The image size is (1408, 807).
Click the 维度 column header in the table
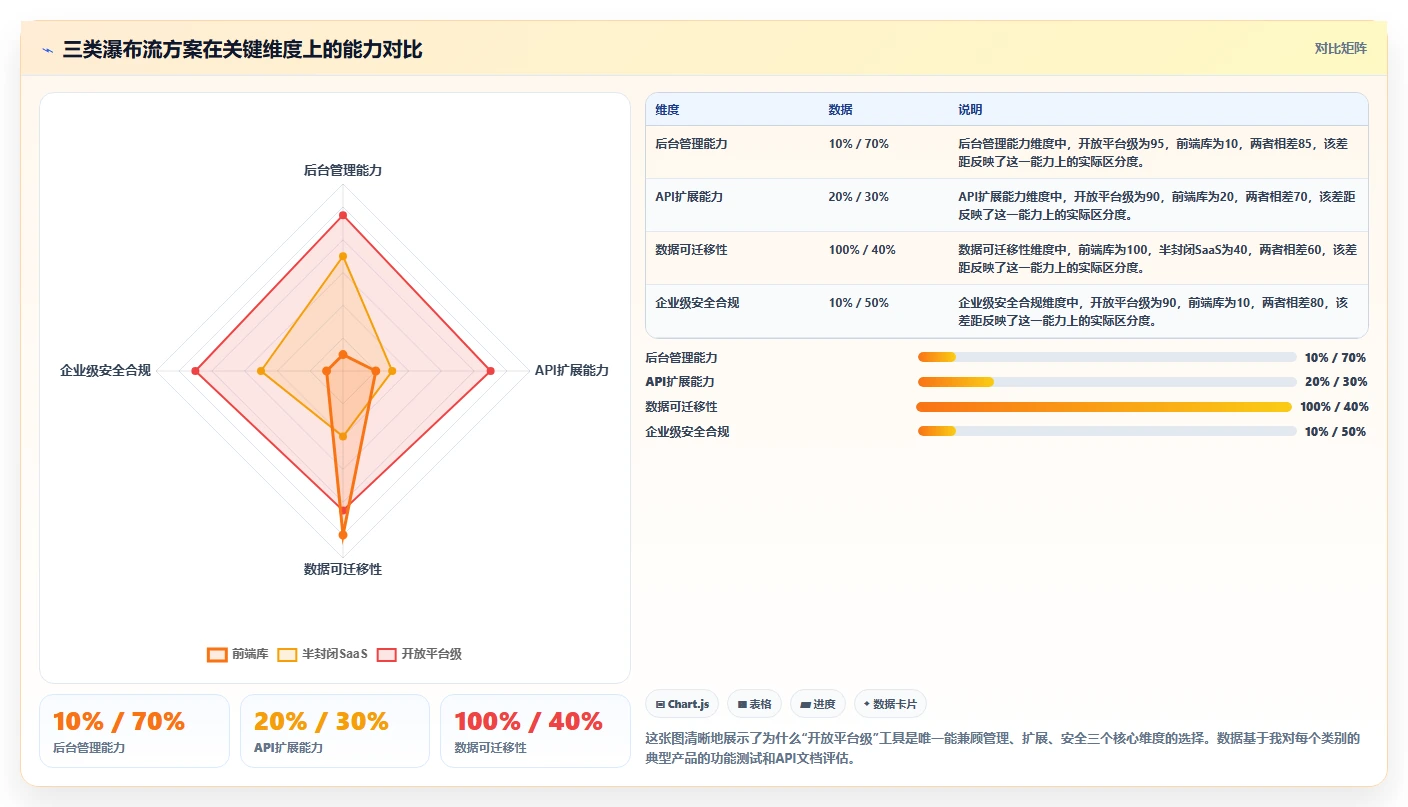tap(667, 110)
